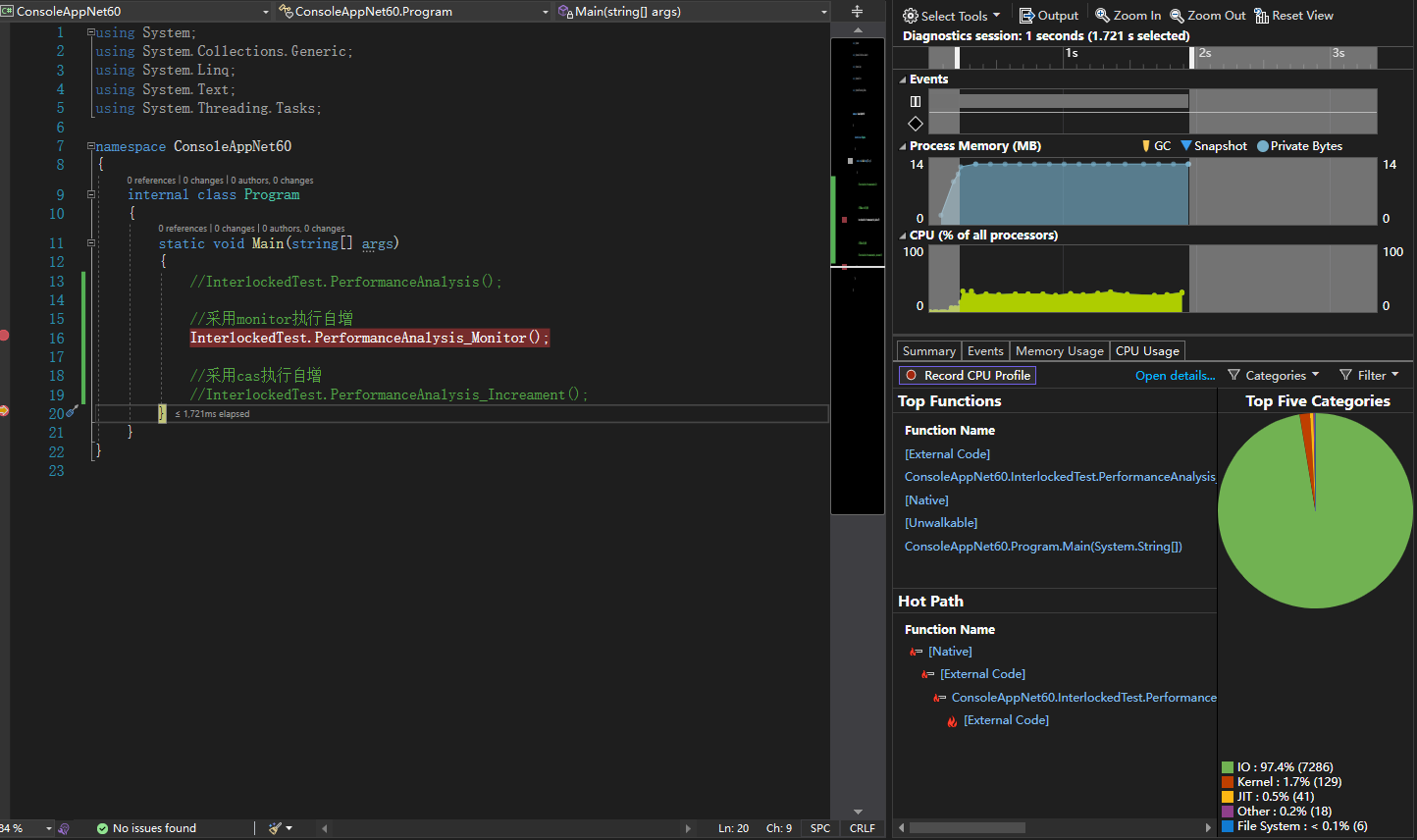Click the flame icon beside [Native] in Hot Path
This screenshot has width=1417, height=840.
(916, 652)
